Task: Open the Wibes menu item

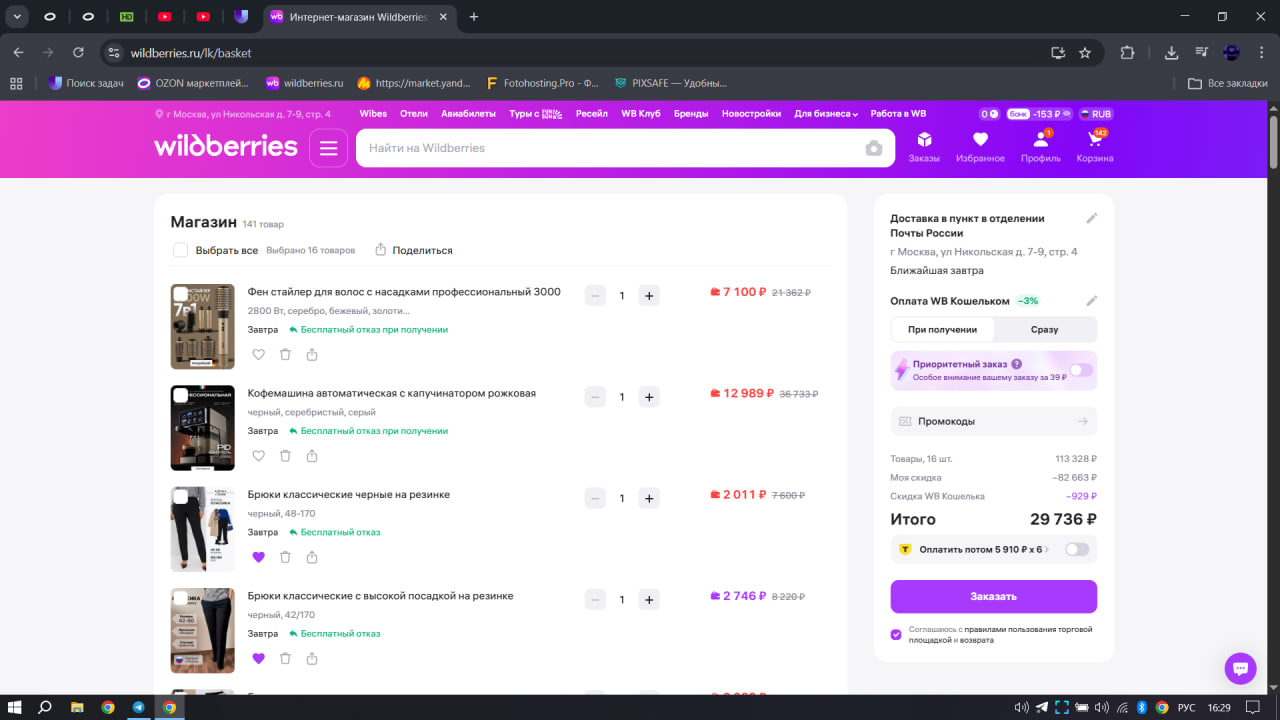Action: point(373,114)
